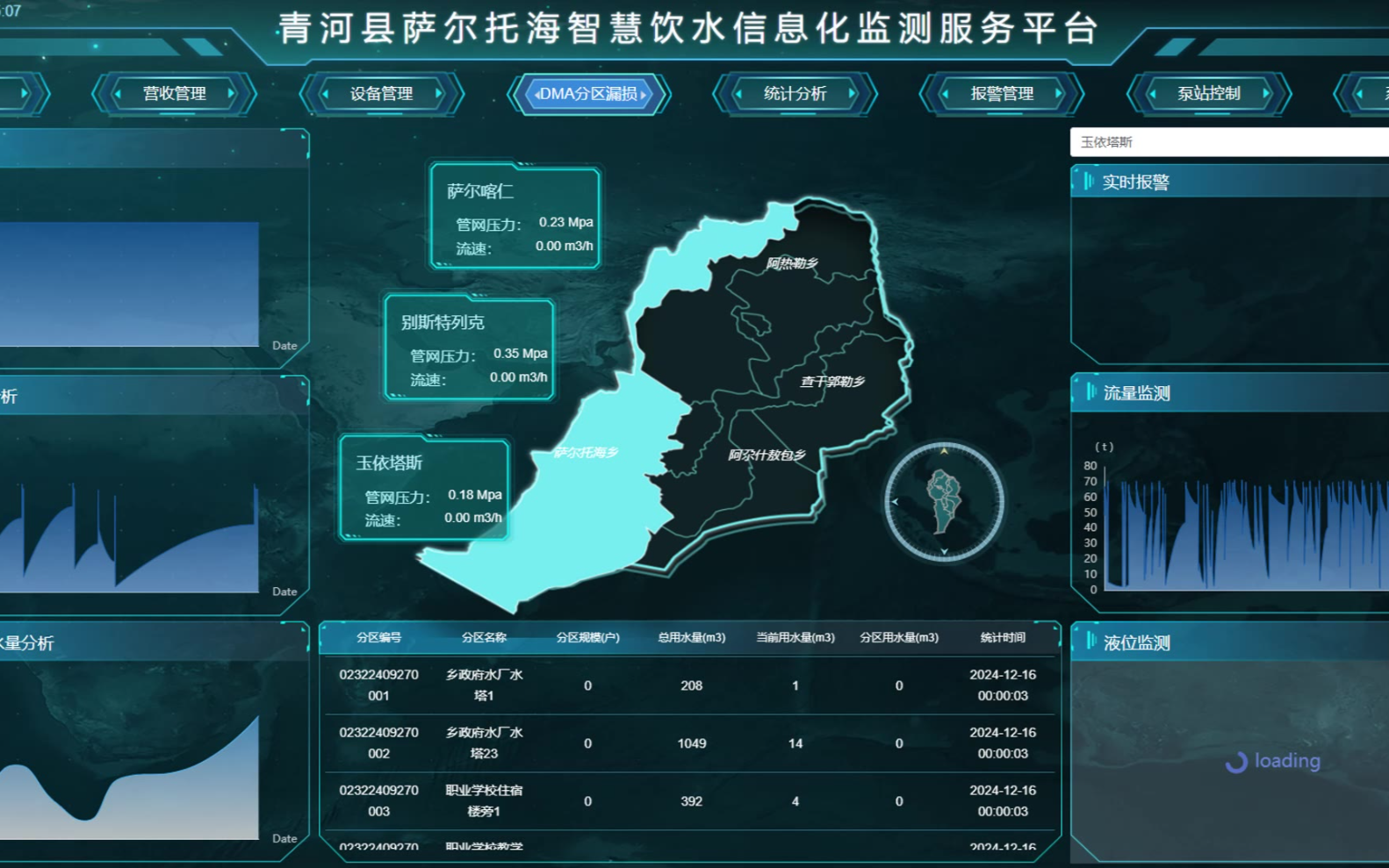The height and width of the screenshot is (868, 1389).
Task: Click left arrow on 泵站控制 tab
Action: tap(1154, 93)
